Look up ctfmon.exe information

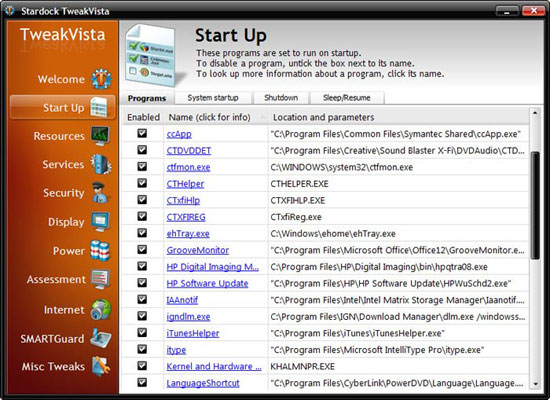(x=188, y=167)
